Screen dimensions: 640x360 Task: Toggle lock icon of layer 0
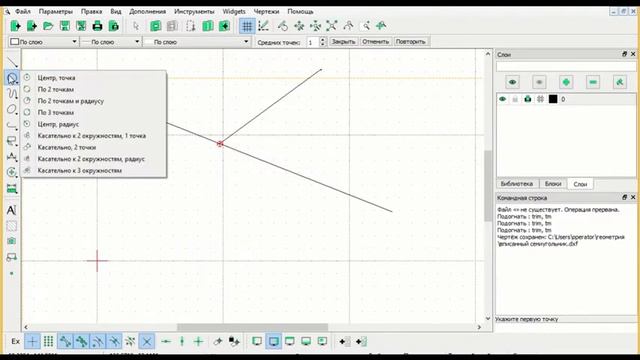coord(515,99)
